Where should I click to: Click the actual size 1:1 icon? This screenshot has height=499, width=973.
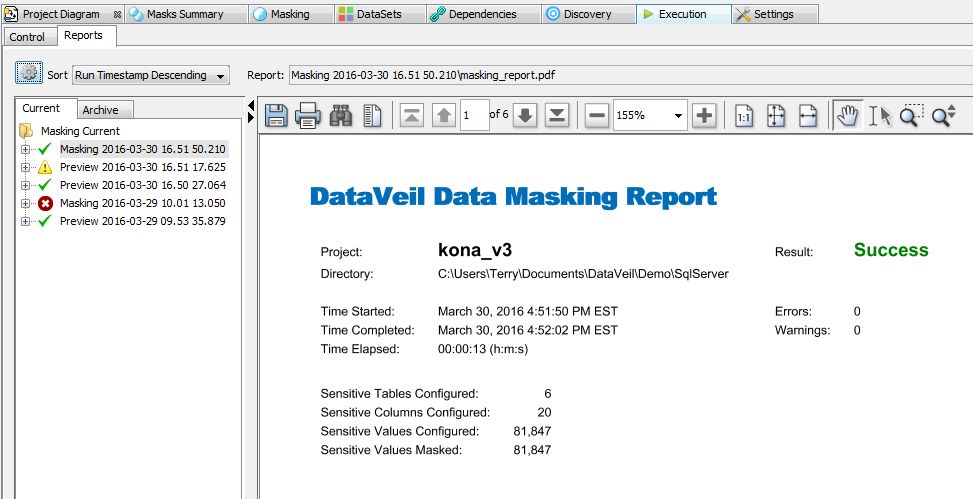(x=744, y=115)
